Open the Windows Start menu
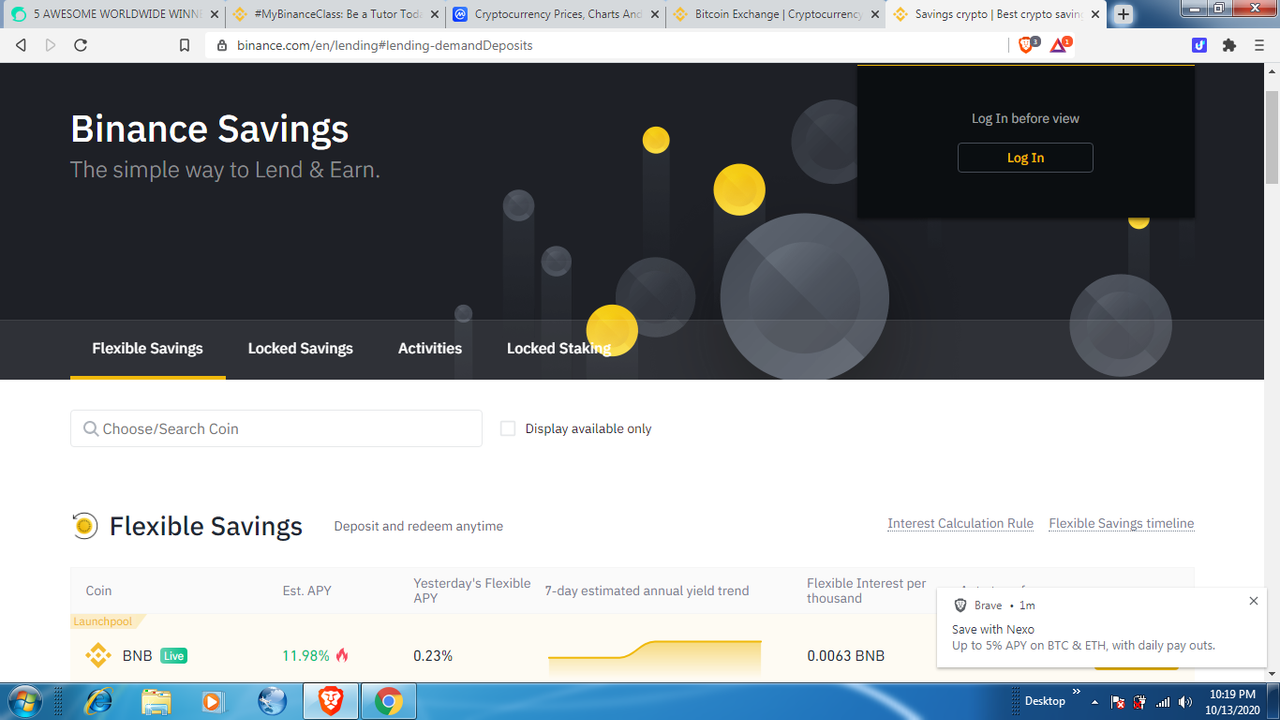Viewport: 1280px width, 720px height. coord(23,701)
